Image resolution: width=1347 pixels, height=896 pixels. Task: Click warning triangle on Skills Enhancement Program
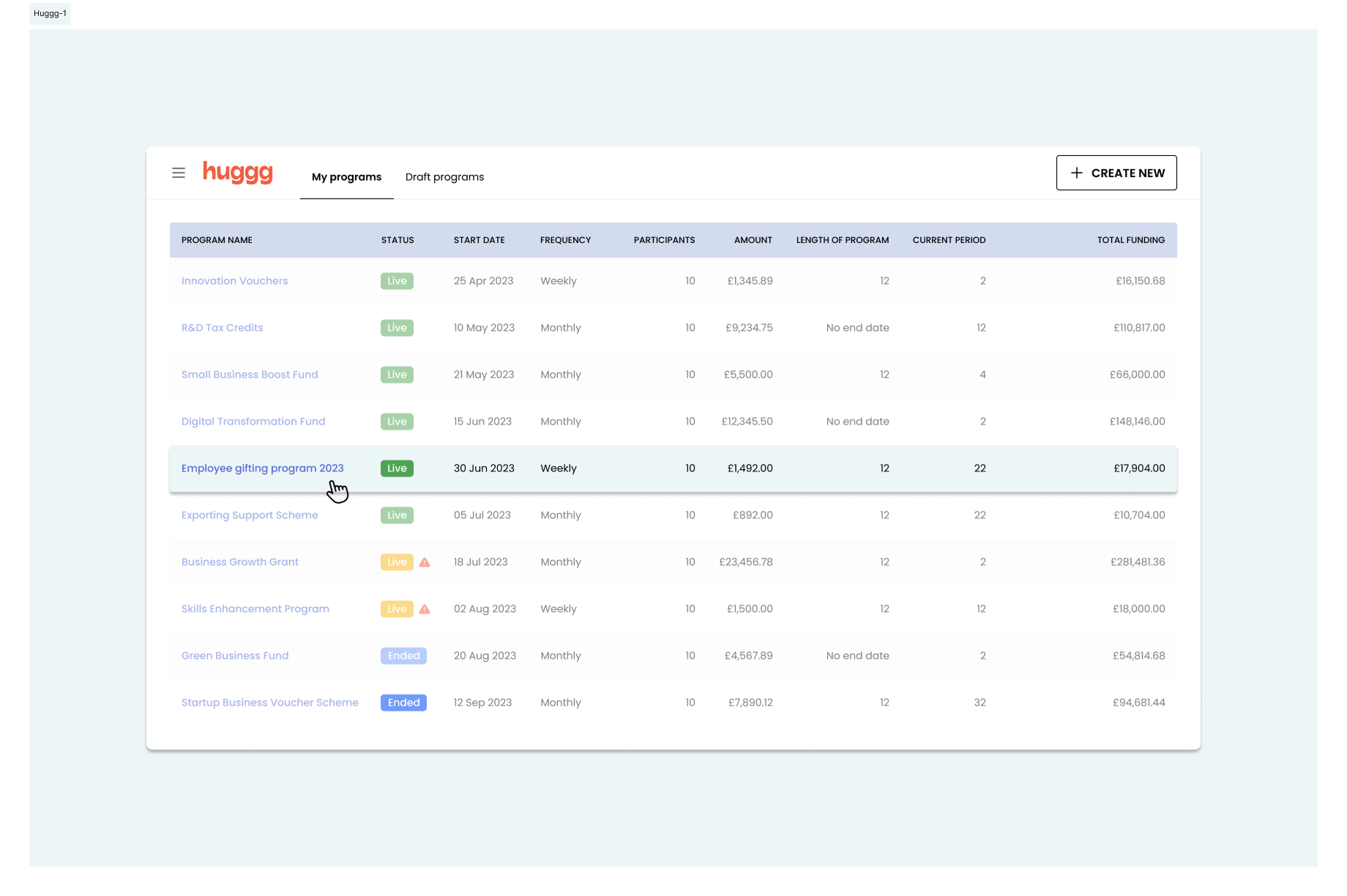click(x=425, y=609)
